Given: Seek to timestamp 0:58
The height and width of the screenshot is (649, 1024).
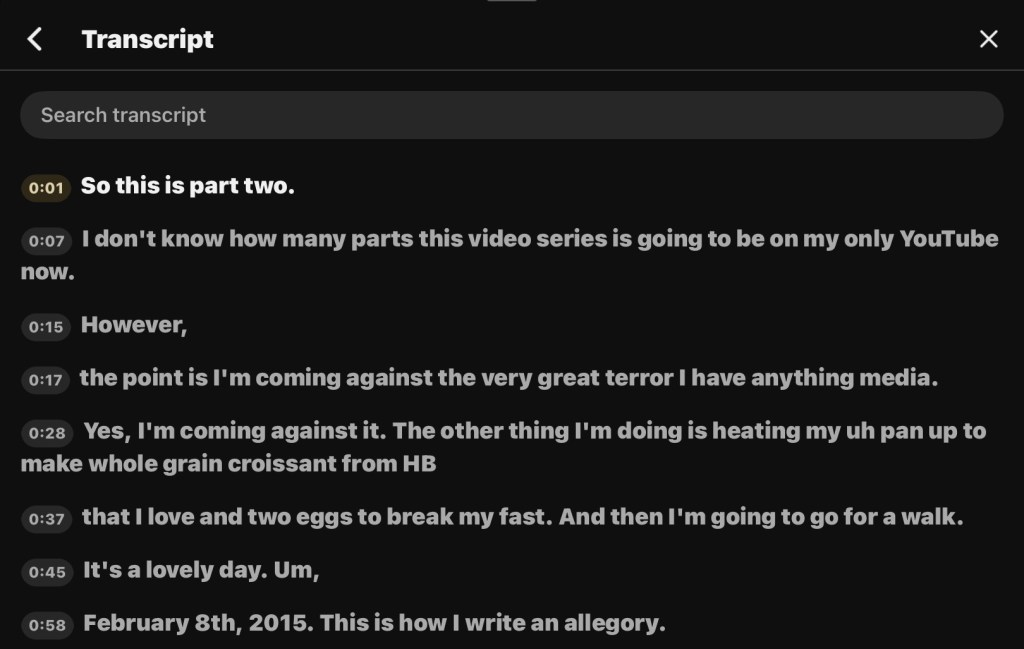Looking at the screenshot, I should 46,626.
